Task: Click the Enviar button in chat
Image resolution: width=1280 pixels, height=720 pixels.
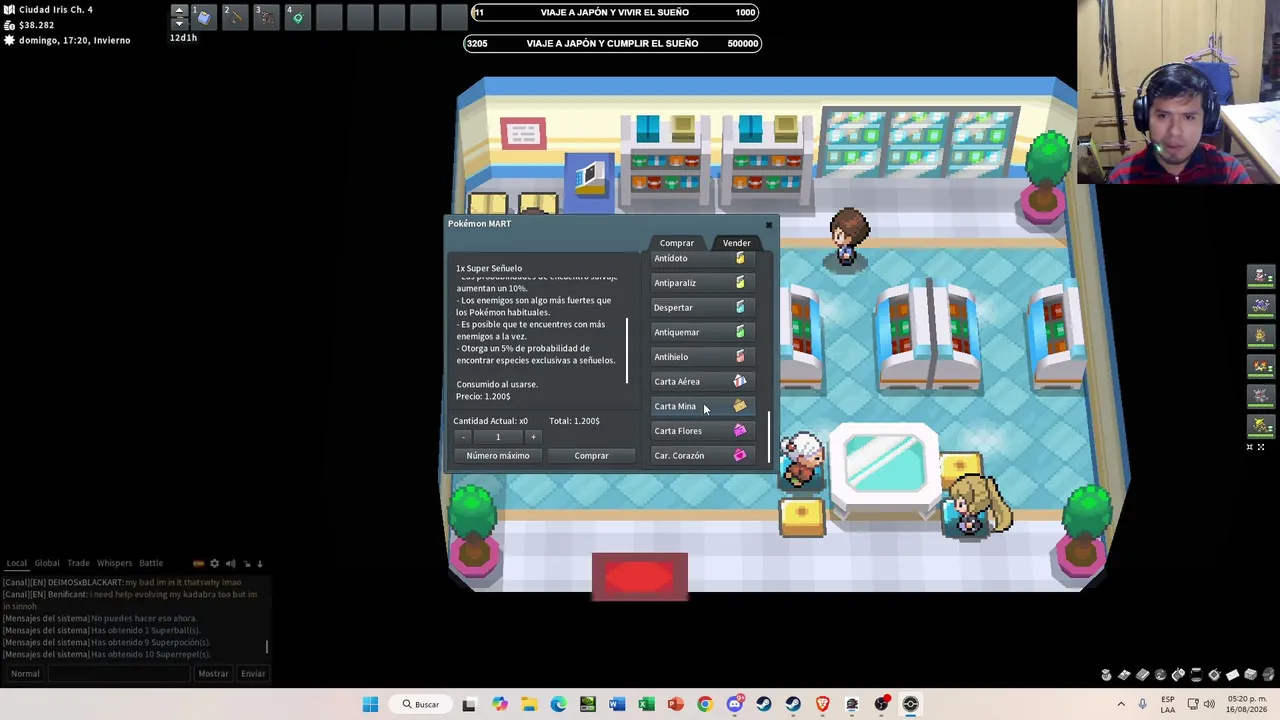Action: click(x=253, y=674)
